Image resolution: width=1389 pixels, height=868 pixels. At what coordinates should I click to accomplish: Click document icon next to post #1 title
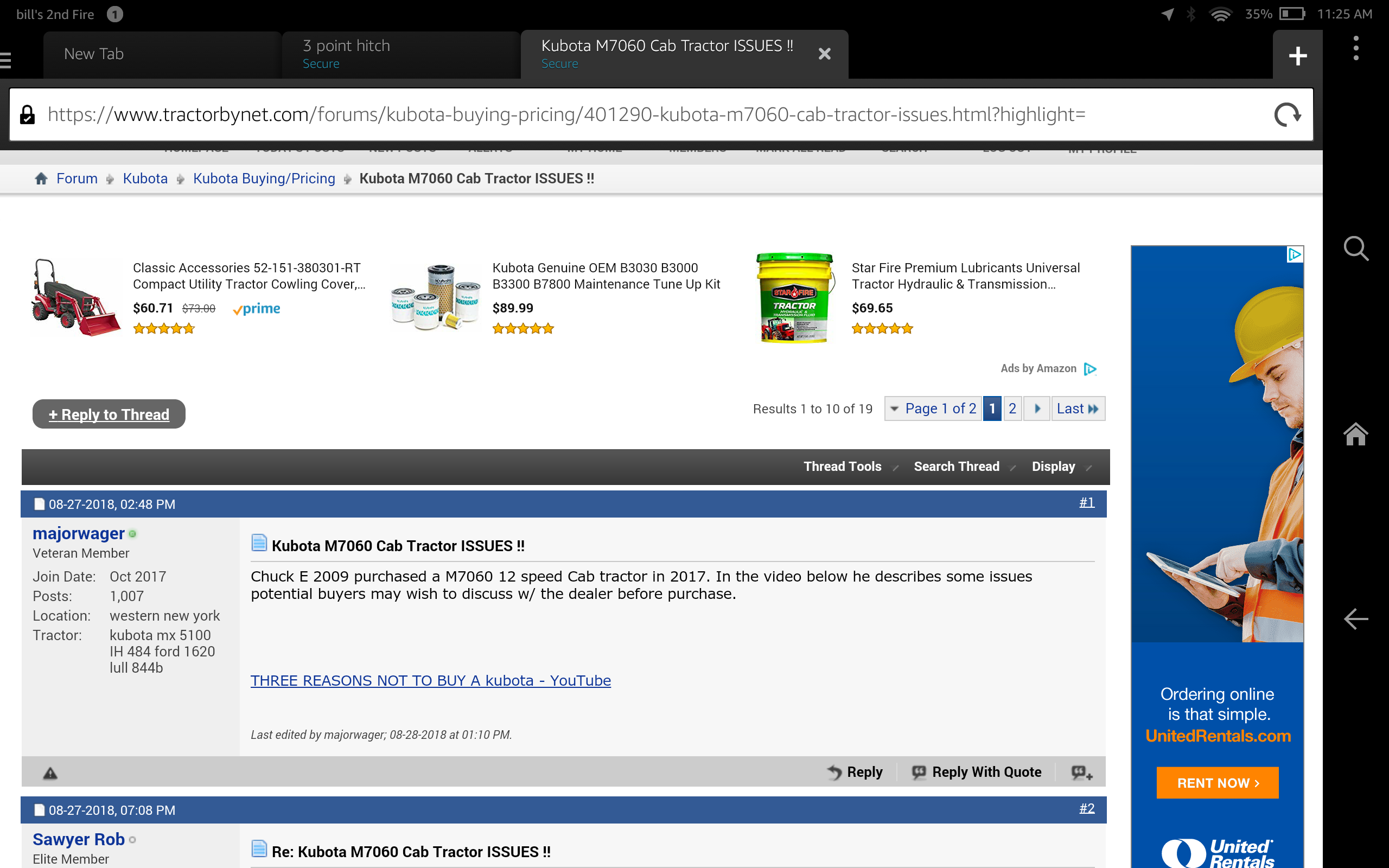[259, 542]
